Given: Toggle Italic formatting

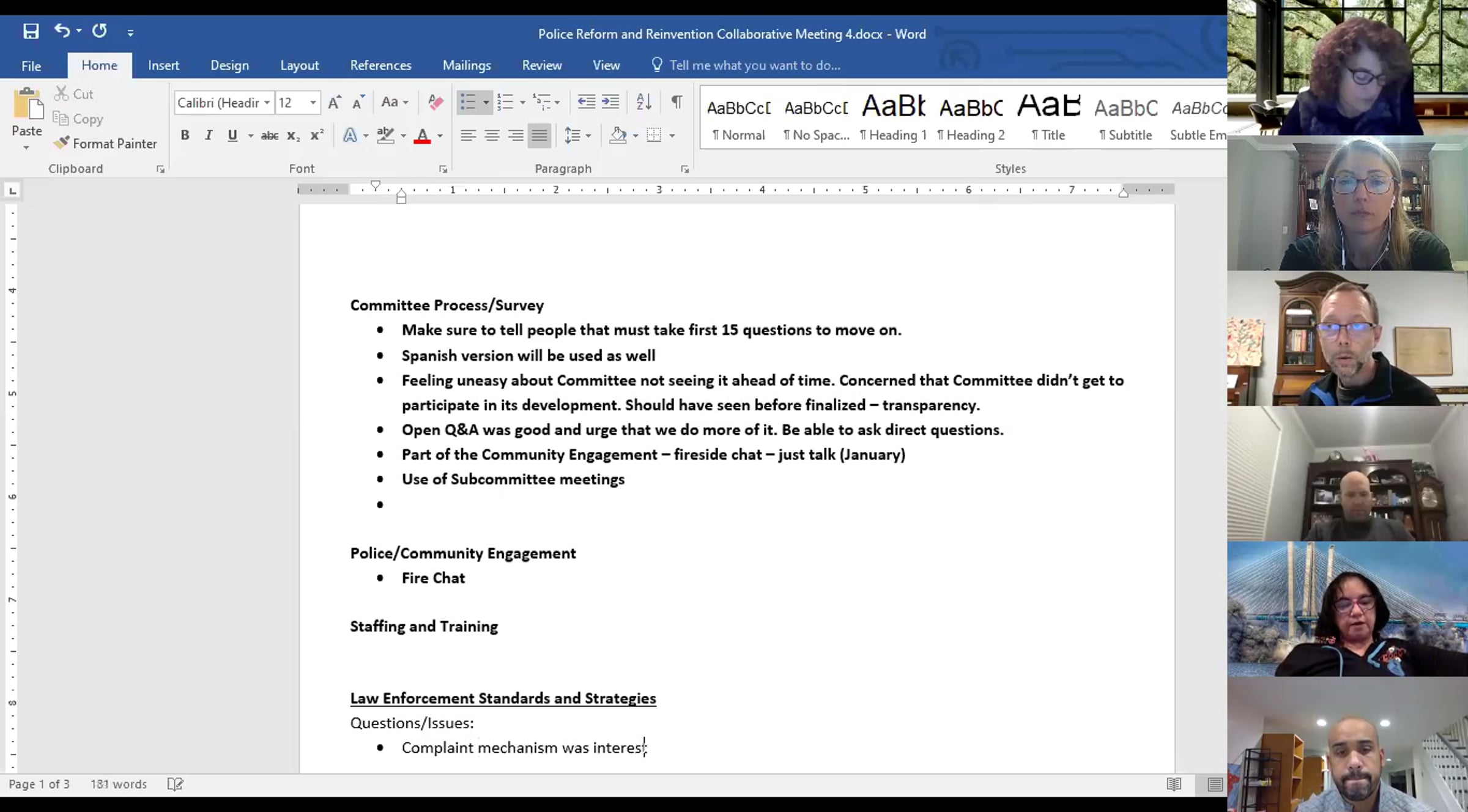Looking at the screenshot, I should [209, 135].
